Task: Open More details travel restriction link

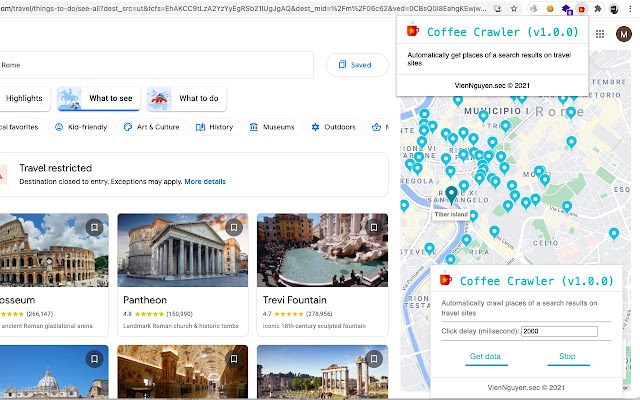Action: (x=205, y=181)
